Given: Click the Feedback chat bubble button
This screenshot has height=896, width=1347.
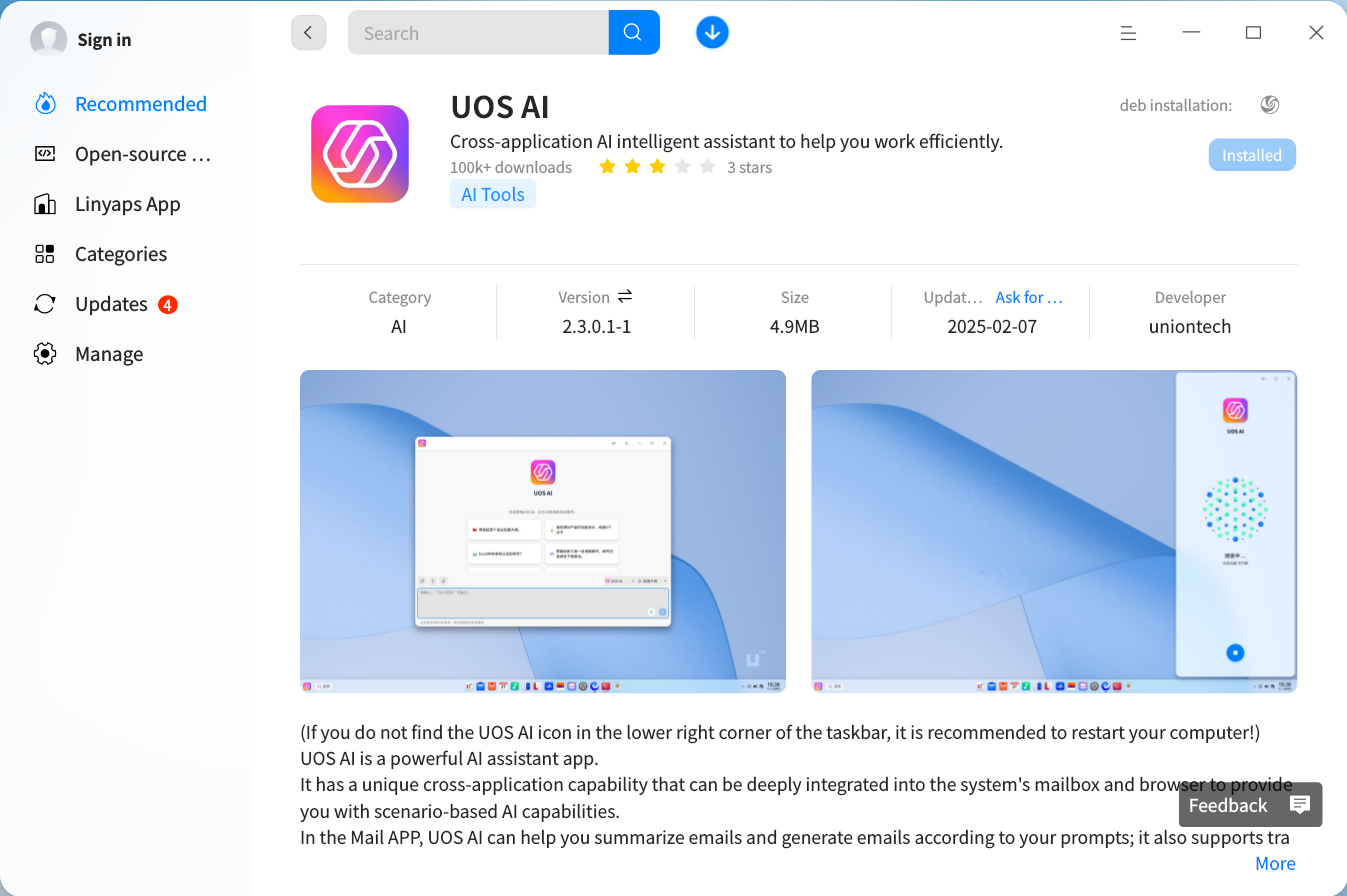Looking at the screenshot, I should point(1250,805).
